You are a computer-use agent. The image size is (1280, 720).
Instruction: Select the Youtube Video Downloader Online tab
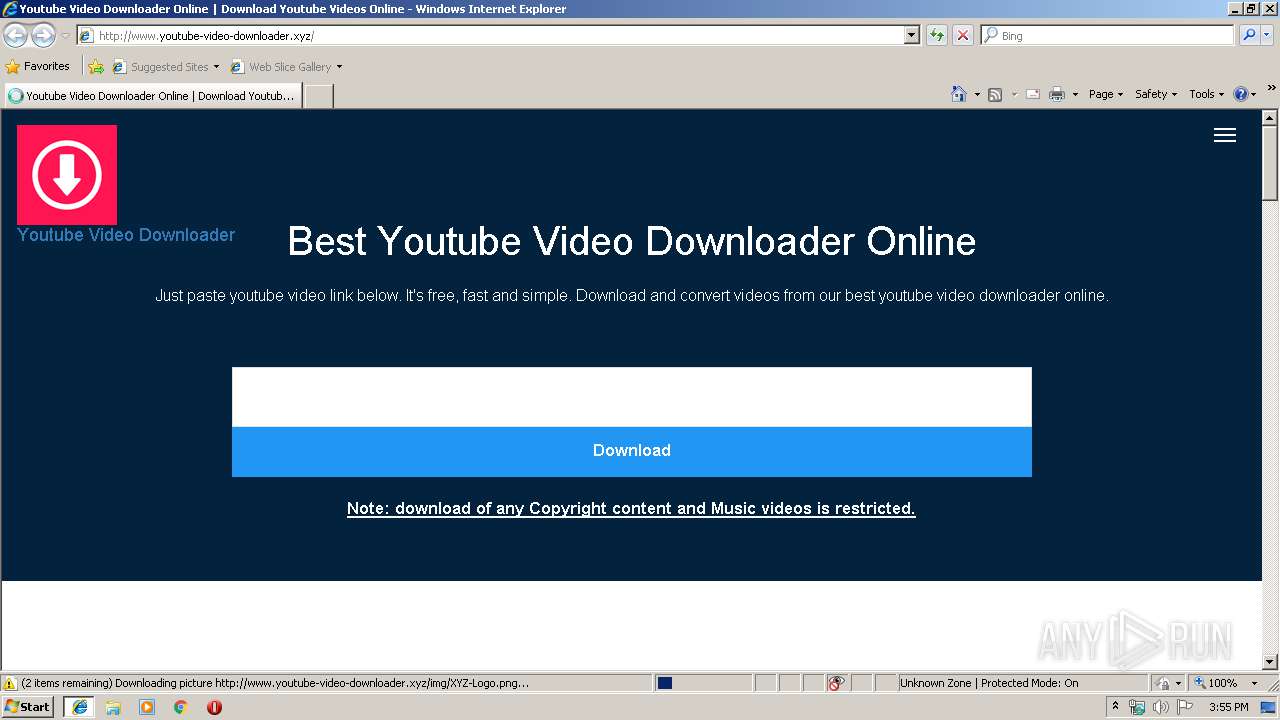click(x=153, y=96)
